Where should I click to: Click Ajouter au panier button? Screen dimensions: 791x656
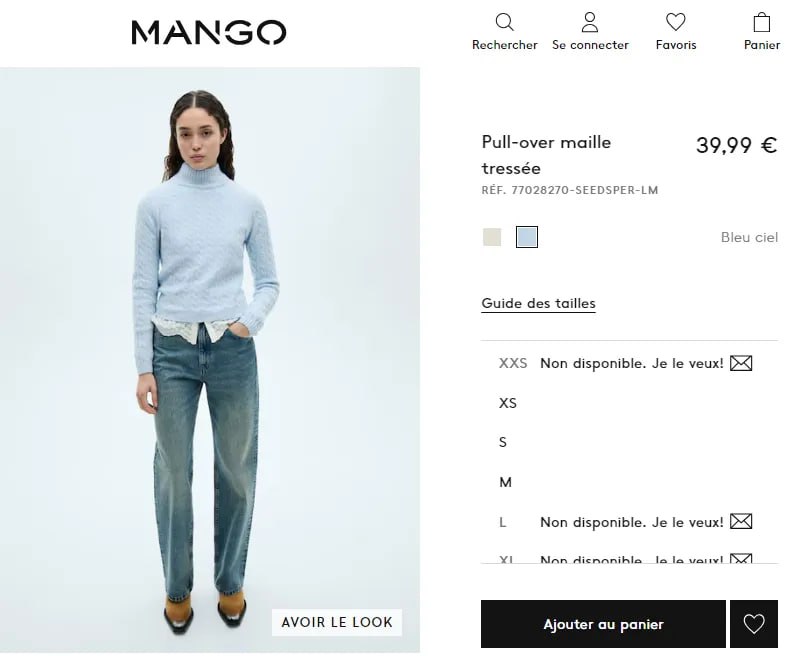tap(603, 624)
